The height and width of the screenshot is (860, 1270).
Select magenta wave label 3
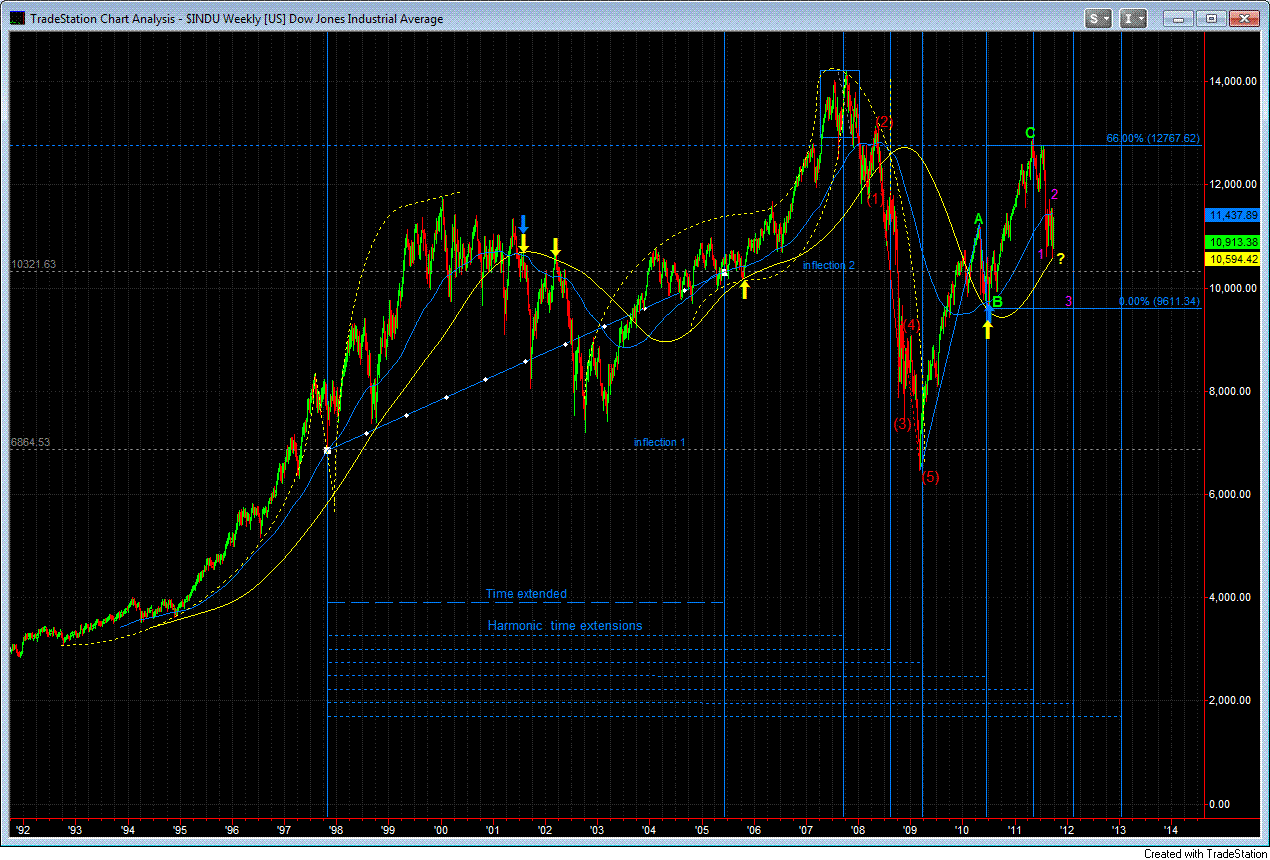tap(1069, 301)
